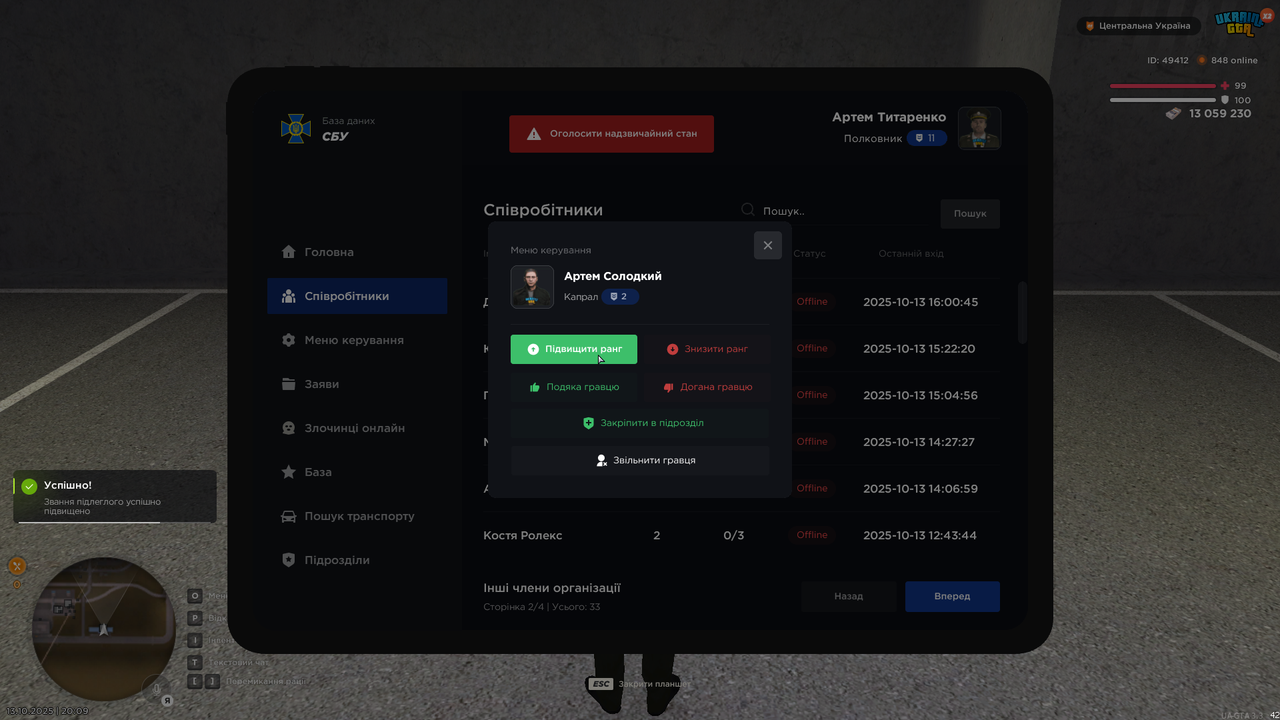Click the minimap in corner
Screen dimensions: 1280x720
pyautogui.click(x=104, y=629)
